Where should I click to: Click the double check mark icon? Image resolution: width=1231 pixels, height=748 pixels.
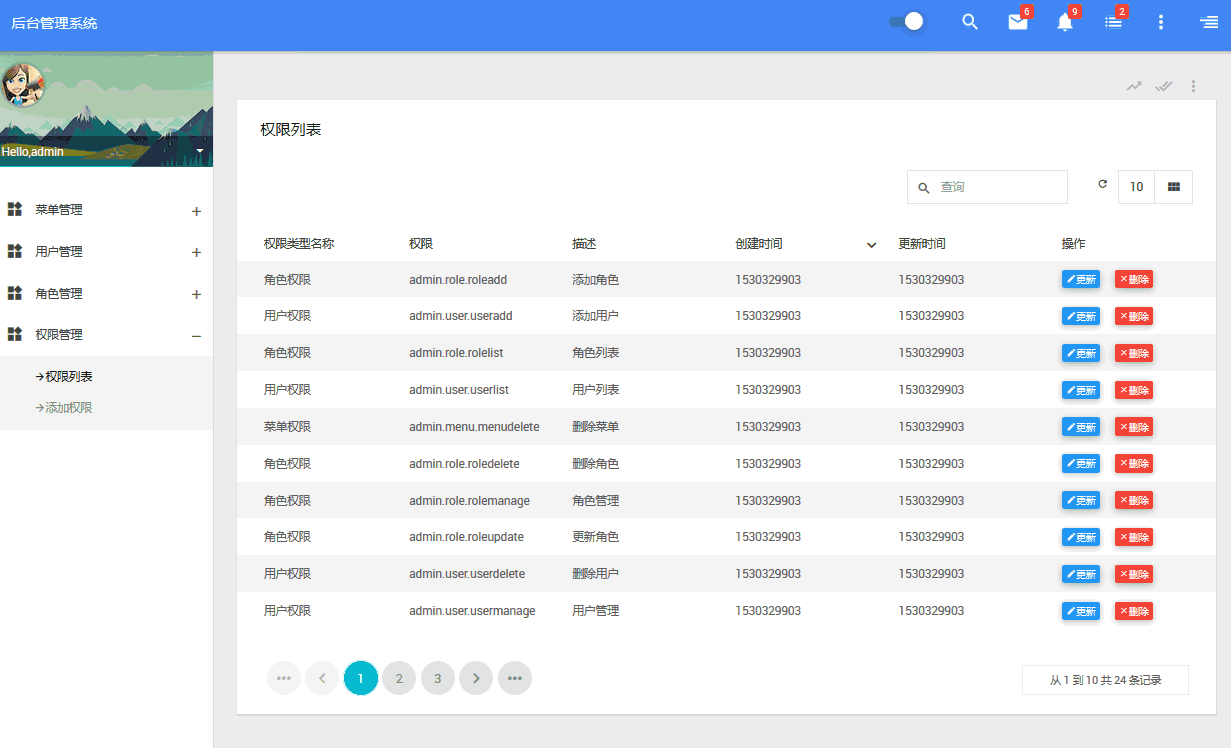(1163, 86)
